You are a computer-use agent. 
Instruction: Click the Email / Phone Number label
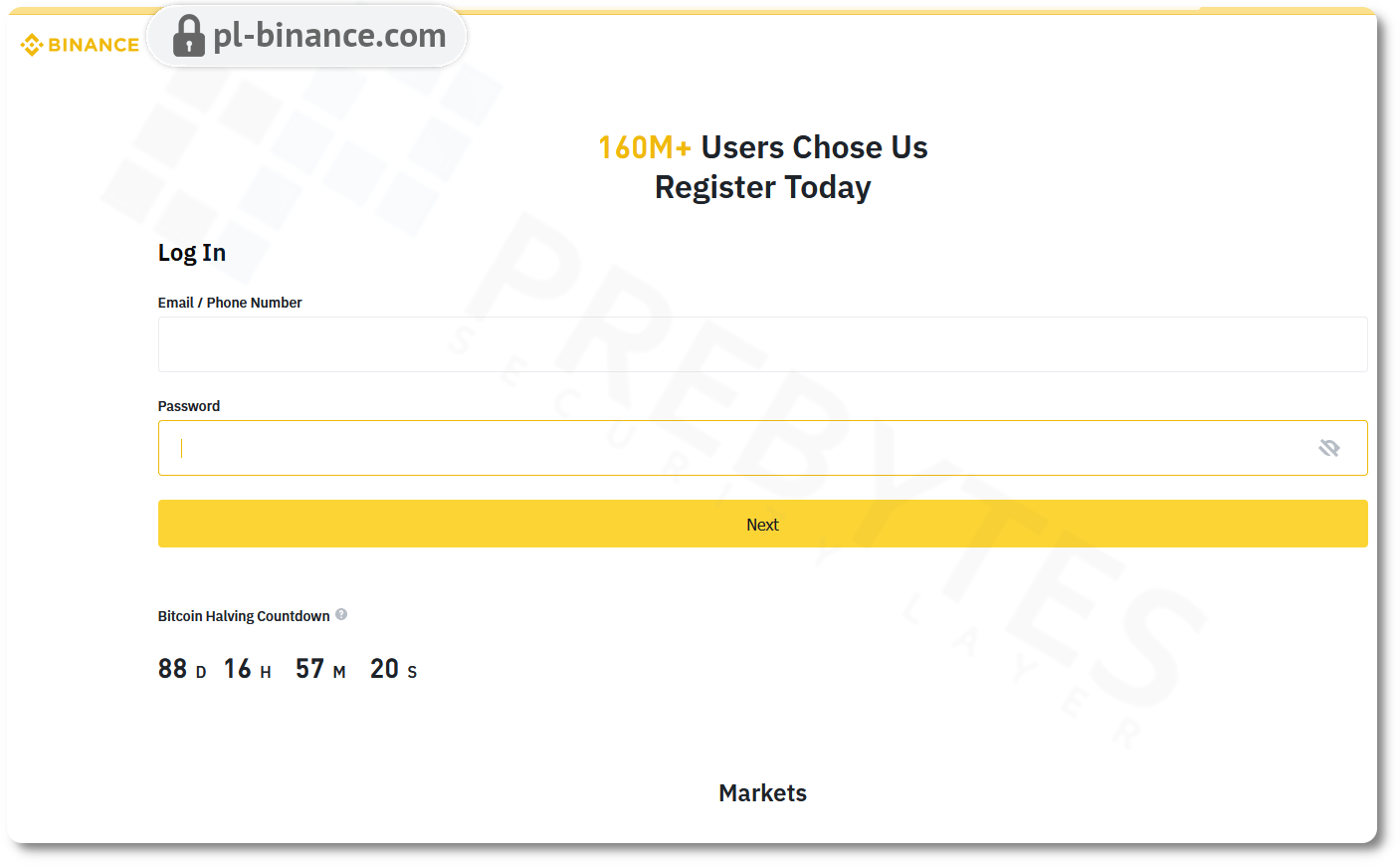click(x=230, y=303)
